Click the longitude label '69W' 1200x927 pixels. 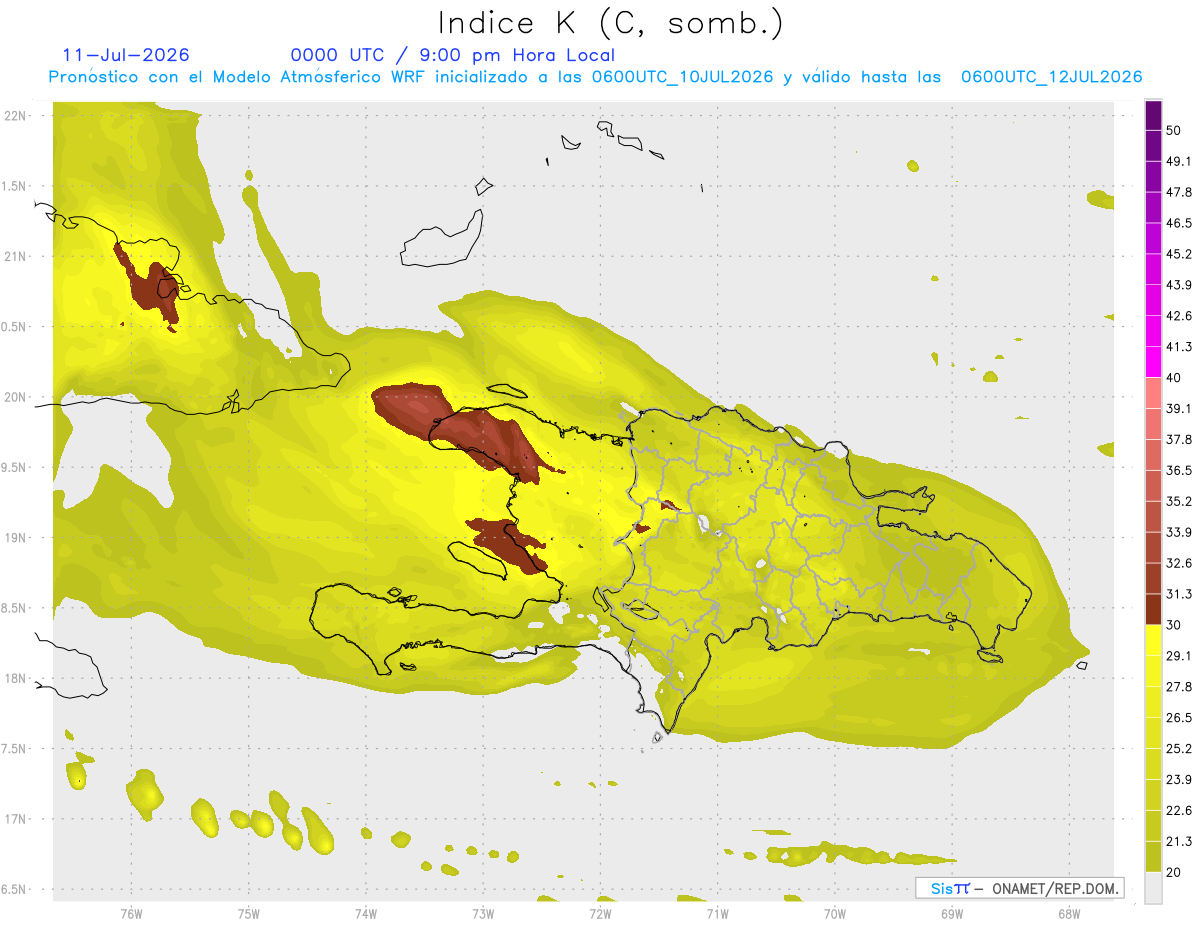tap(951, 913)
